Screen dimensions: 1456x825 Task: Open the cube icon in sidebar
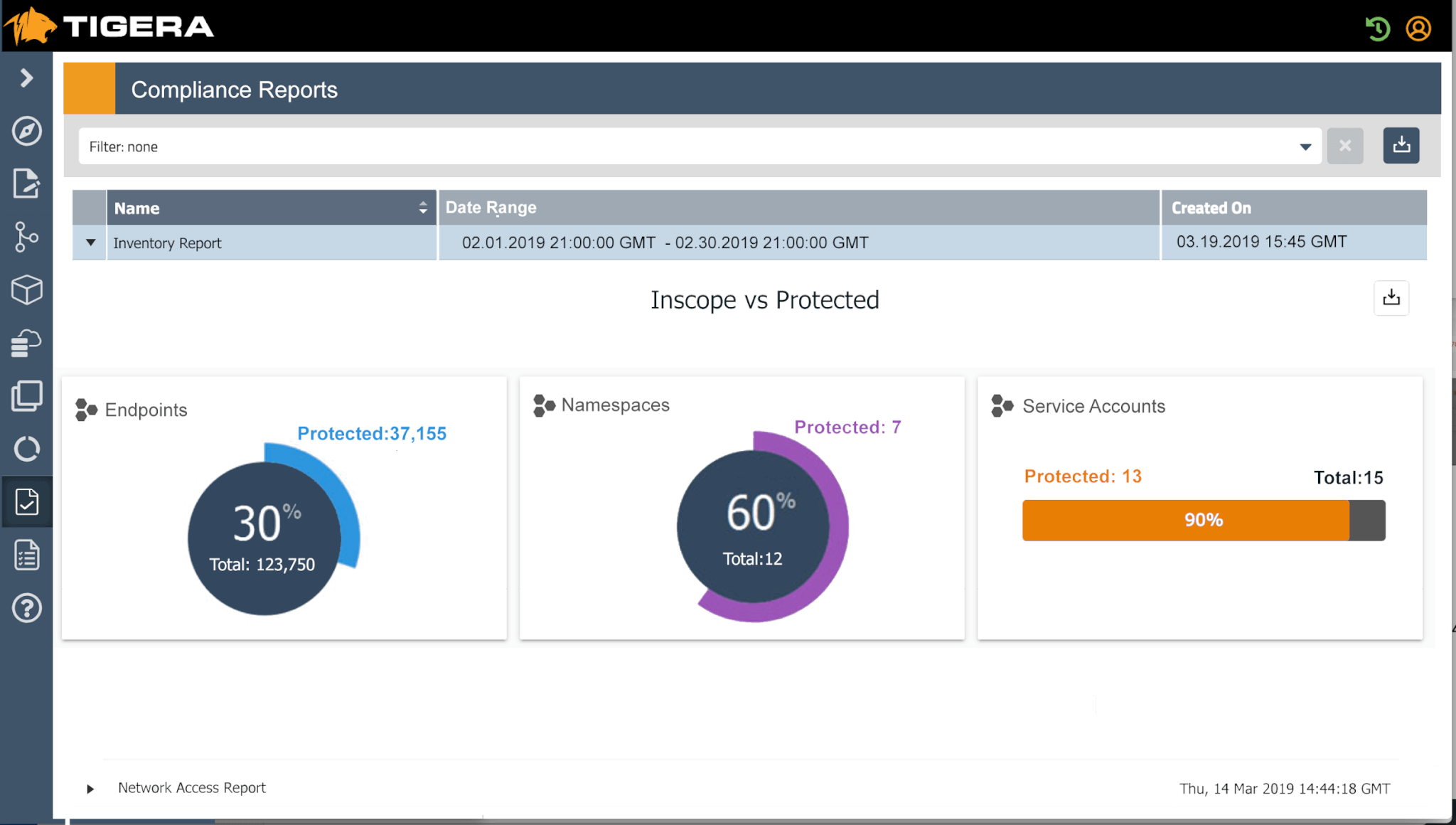tap(27, 289)
